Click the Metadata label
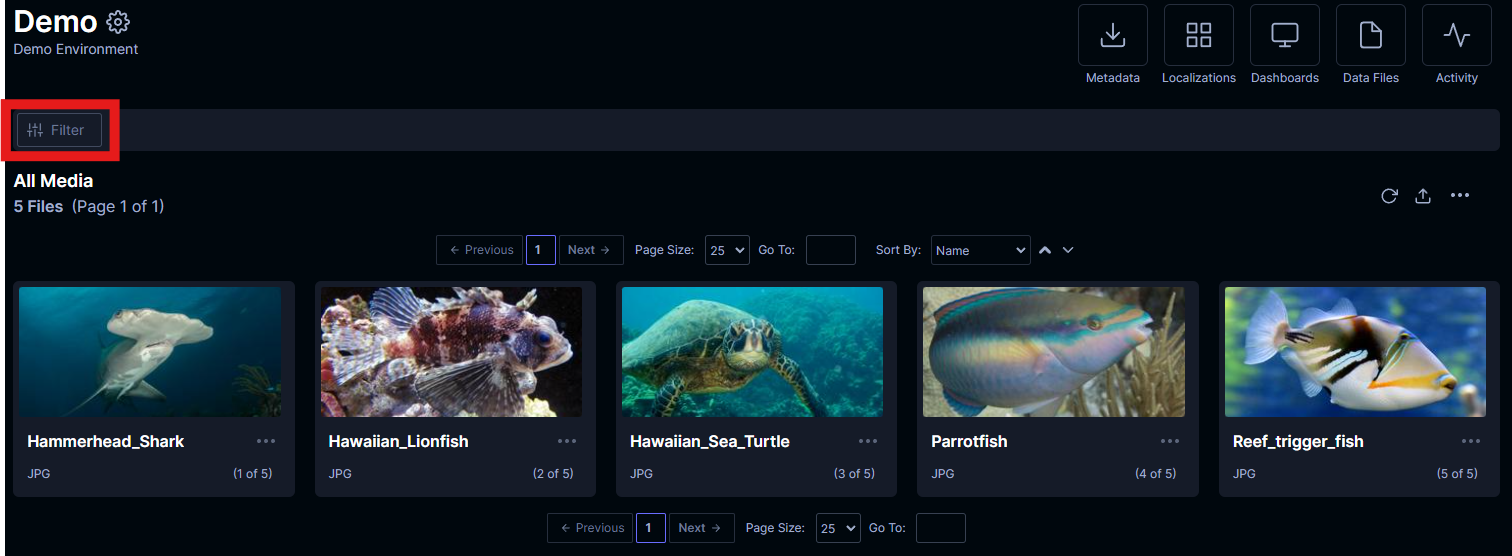Viewport: 1512px width, 556px height. coord(1113,78)
